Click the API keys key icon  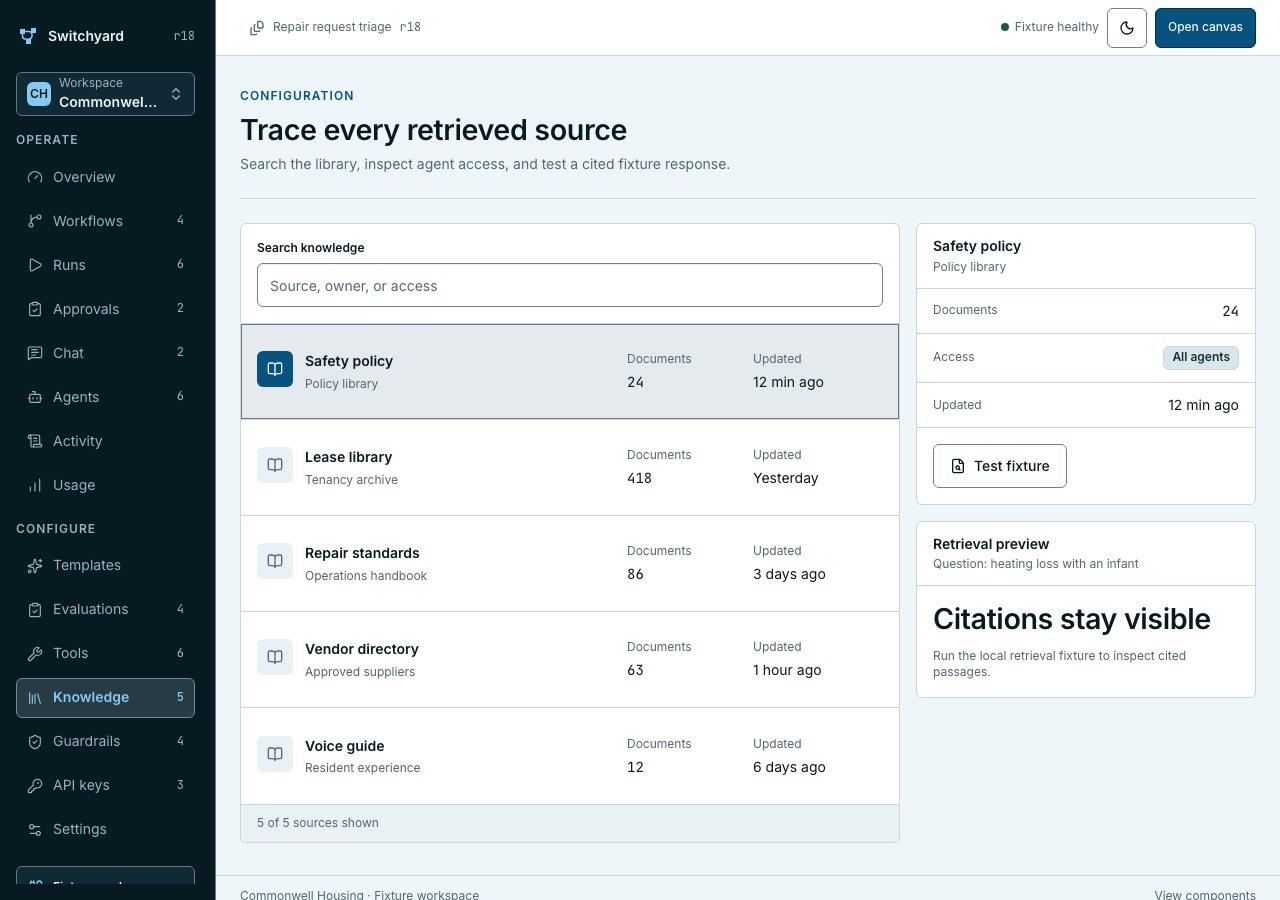click(35, 785)
